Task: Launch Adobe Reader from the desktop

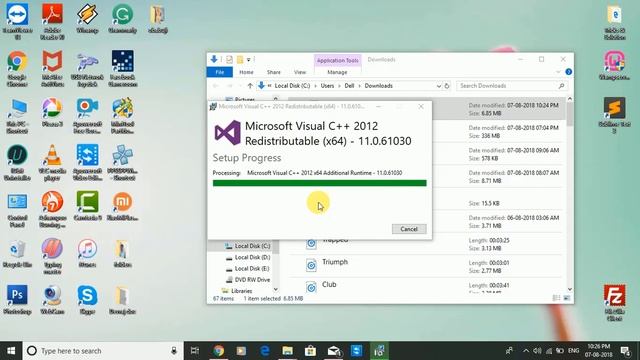Action: point(52,21)
